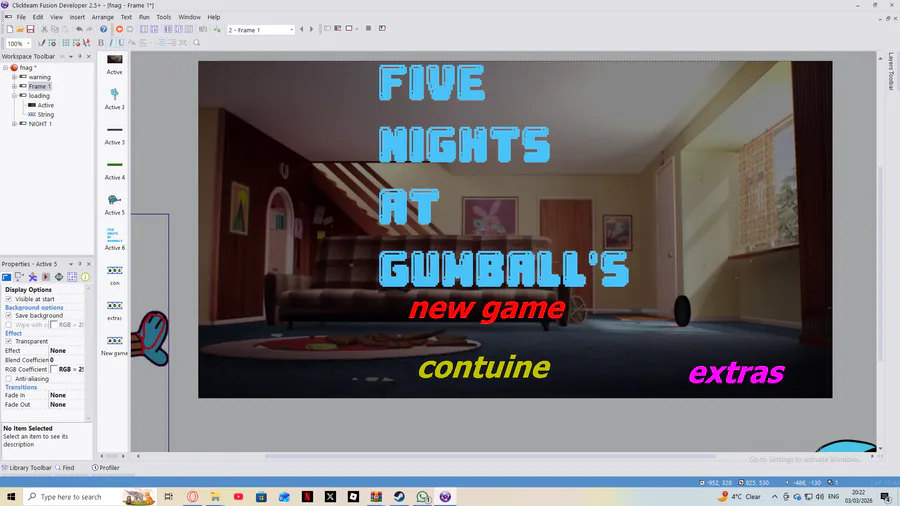The height and width of the screenshot is (506, 900).
Task: Go to previous frame arrow
Action: tap(302, 29)
